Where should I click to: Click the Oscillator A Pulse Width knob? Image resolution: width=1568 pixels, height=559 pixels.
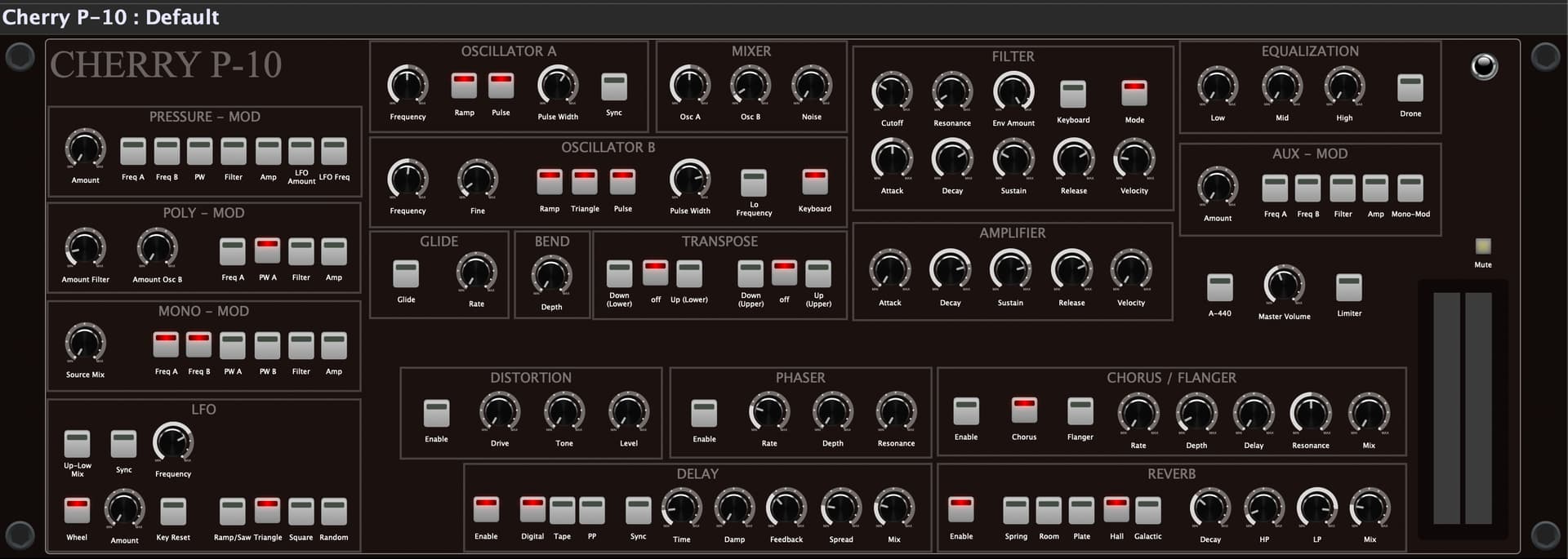tap(558, 85)
